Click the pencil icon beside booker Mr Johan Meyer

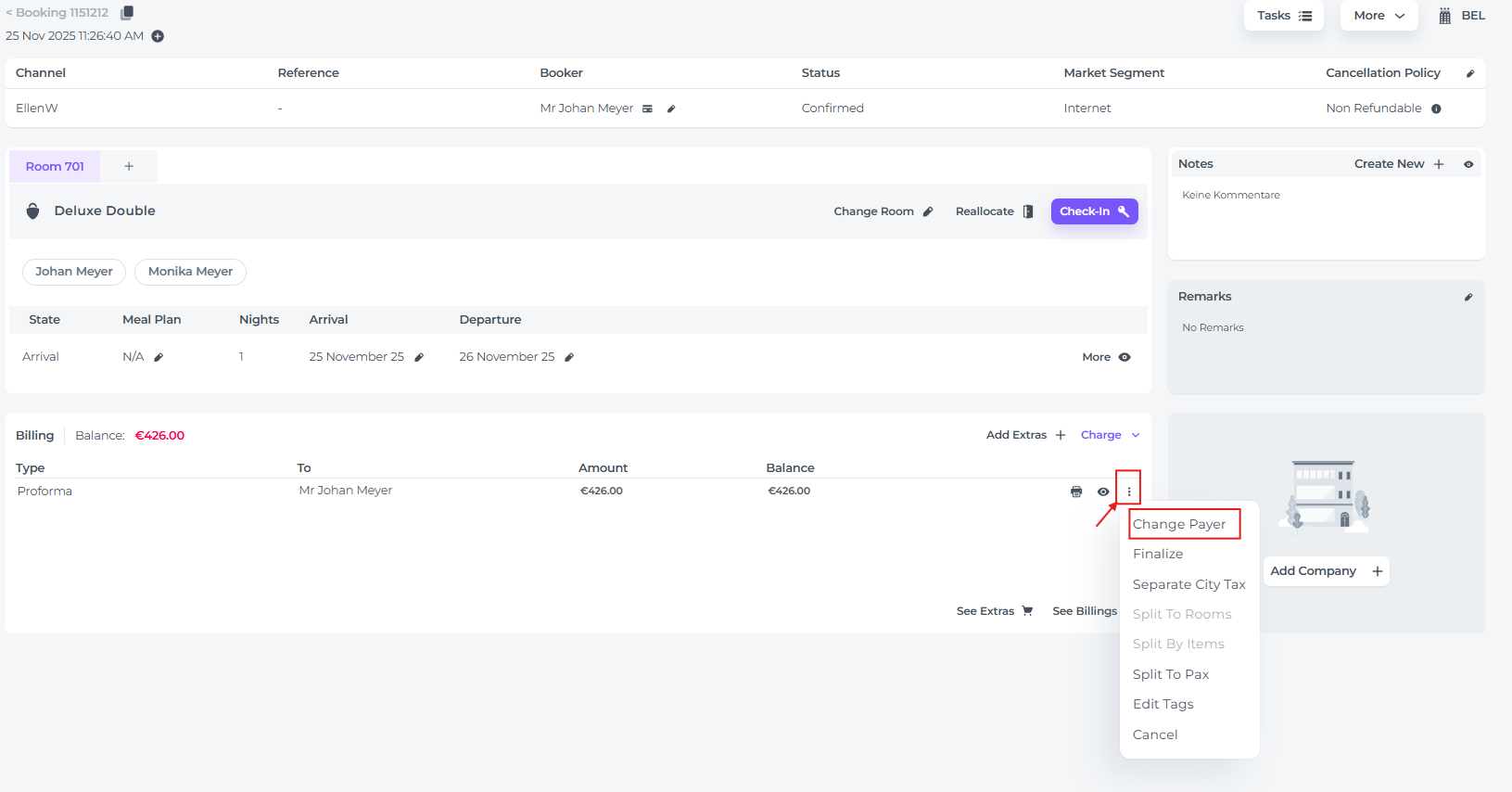(671, 109)
